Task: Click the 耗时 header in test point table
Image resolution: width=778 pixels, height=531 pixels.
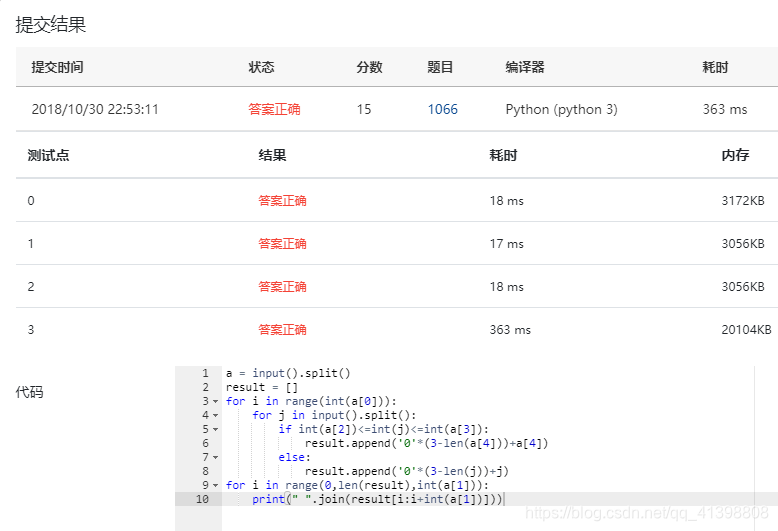Action: pos(503,155)
